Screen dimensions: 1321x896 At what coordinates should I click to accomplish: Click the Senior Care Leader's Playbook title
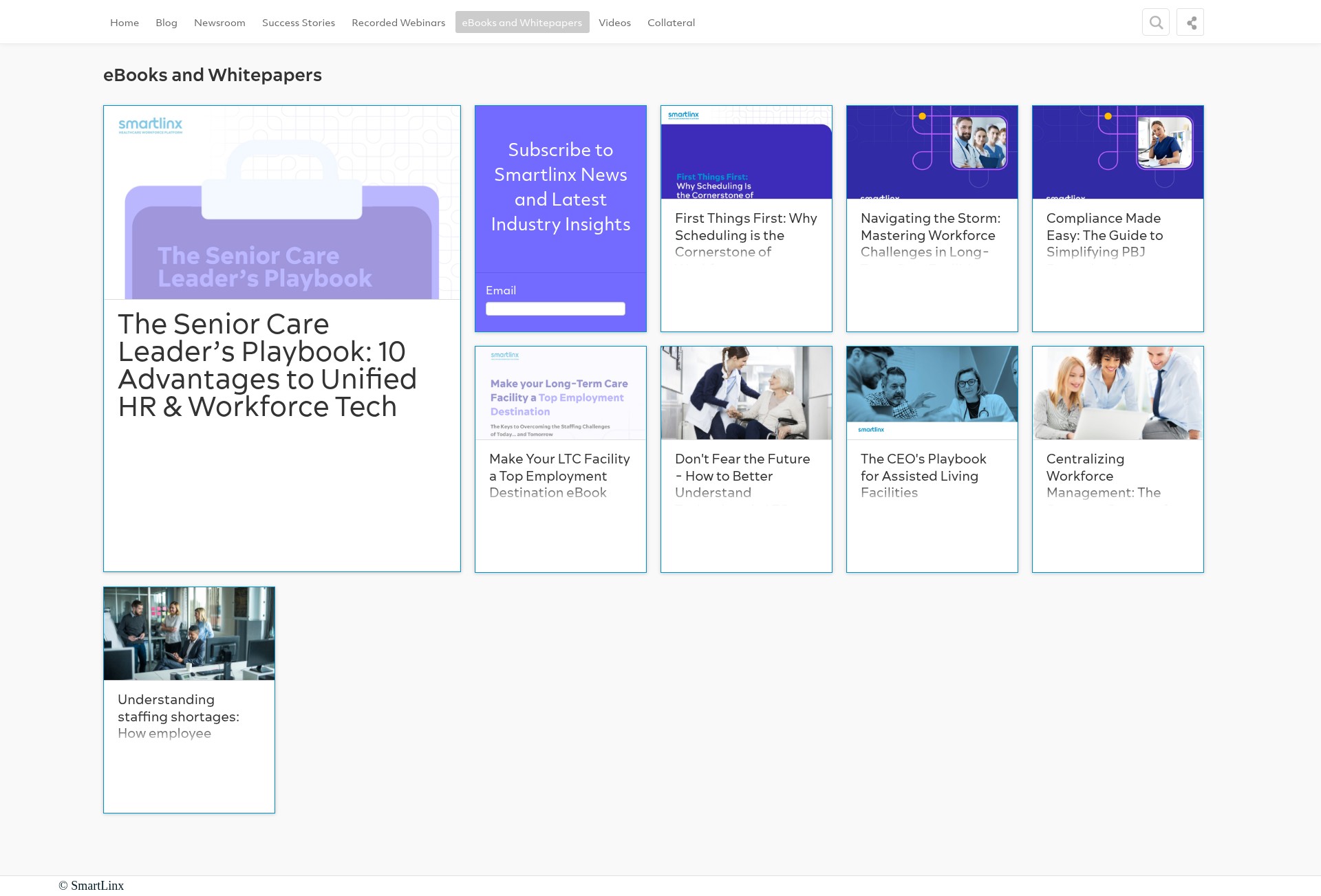[x=267, y=365]
